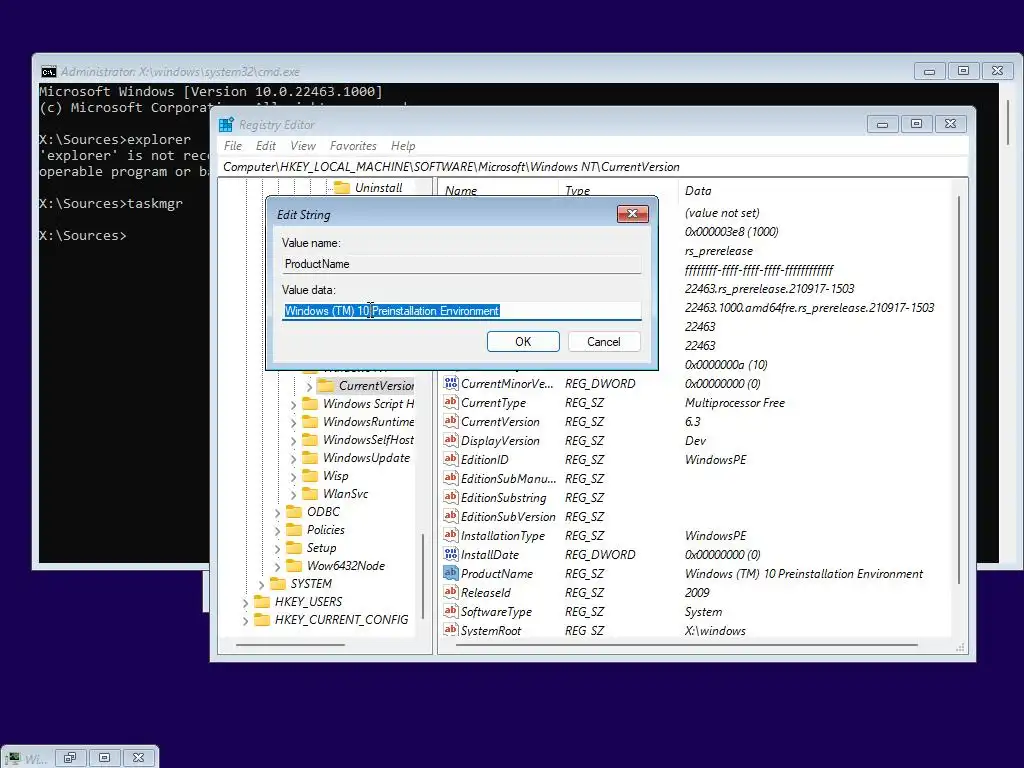
Task: Click the cmd.exe window title icon
Action: (48, 72)
